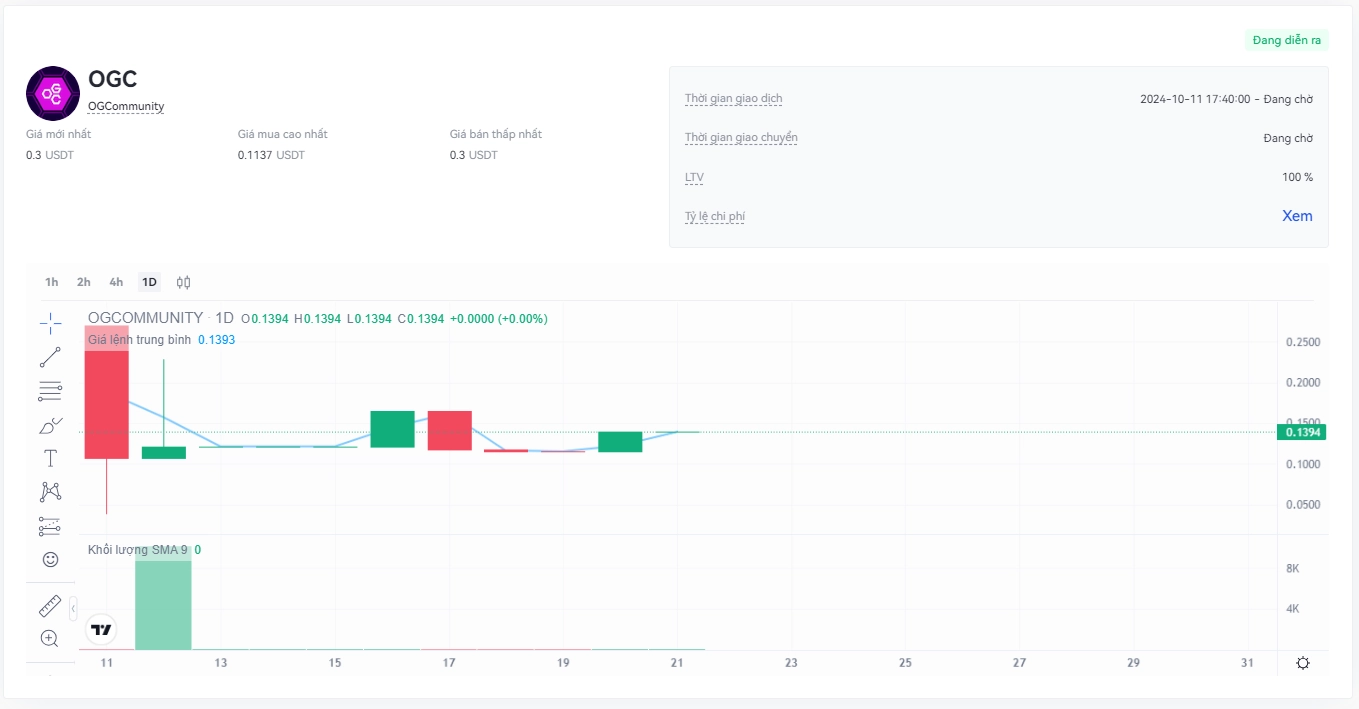
Task: Click the 'Xem' link for Tỷ lệ chi phí
Action: (1297, 216)
